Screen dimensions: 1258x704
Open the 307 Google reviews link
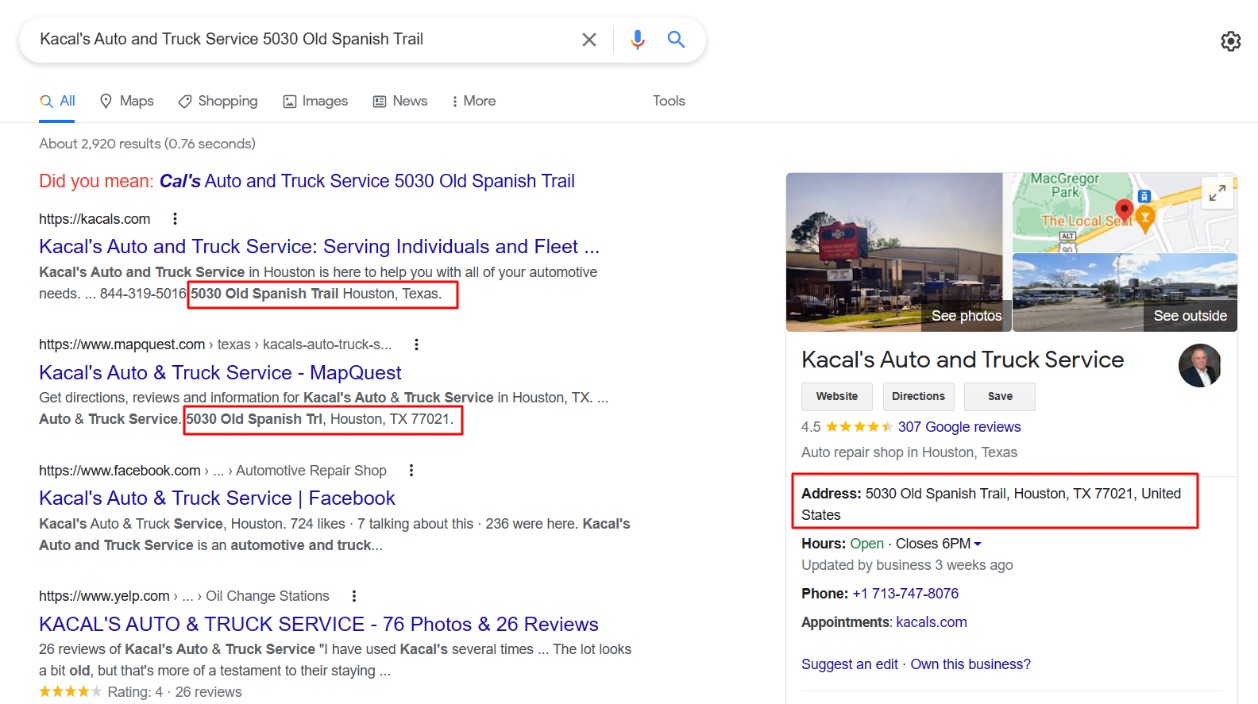click(x=958, y=427)
